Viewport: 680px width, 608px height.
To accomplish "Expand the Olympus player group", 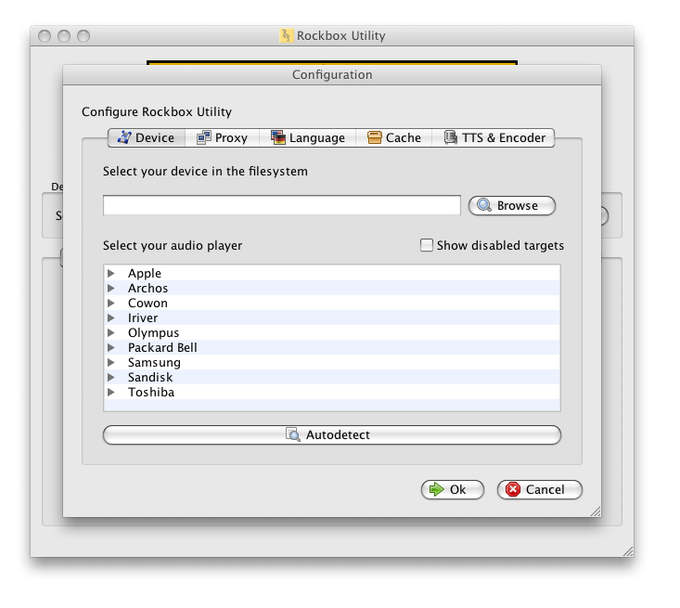I will 111,333.
